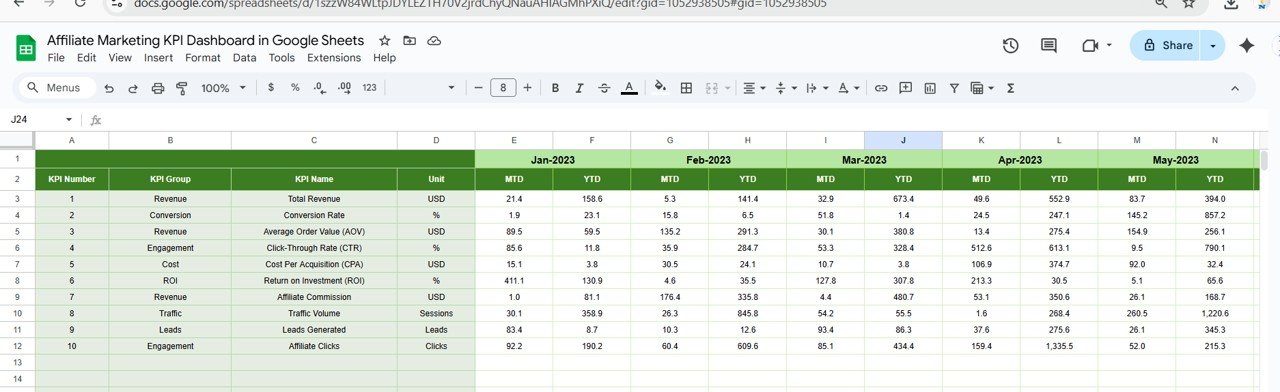Image resolution: width=1280 pixels, height=392 pixels.
Task: Insert link with the chain icon
Action: point(881,88)
